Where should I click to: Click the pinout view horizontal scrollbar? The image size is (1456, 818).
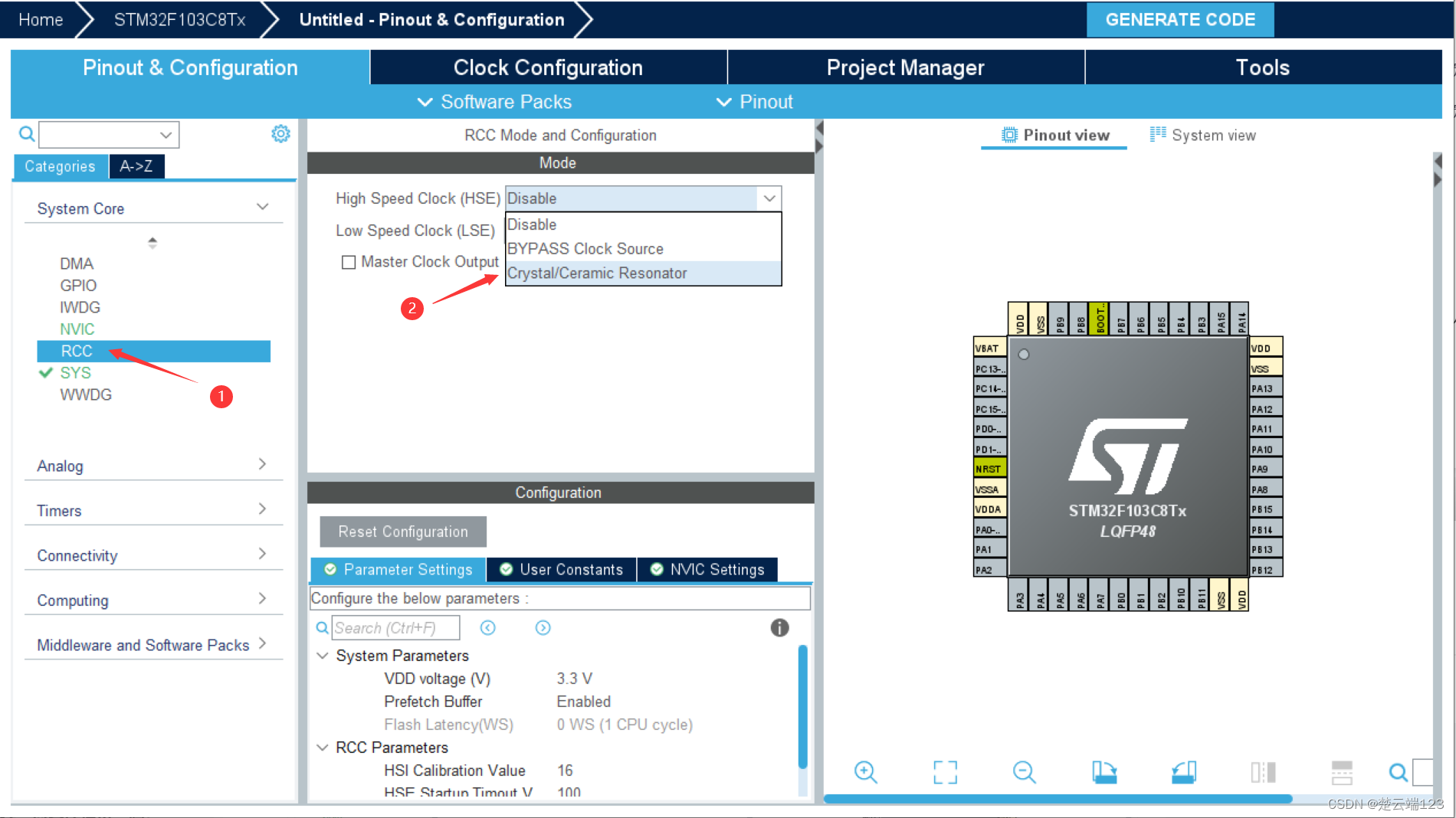1058,799
